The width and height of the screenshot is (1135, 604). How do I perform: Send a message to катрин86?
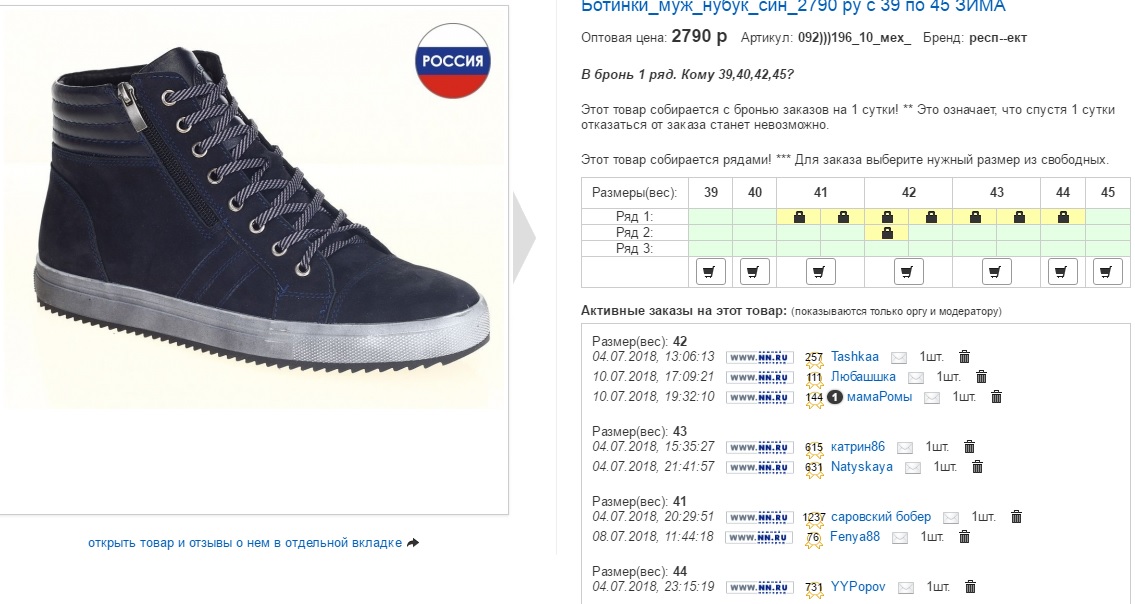(904, 447)
